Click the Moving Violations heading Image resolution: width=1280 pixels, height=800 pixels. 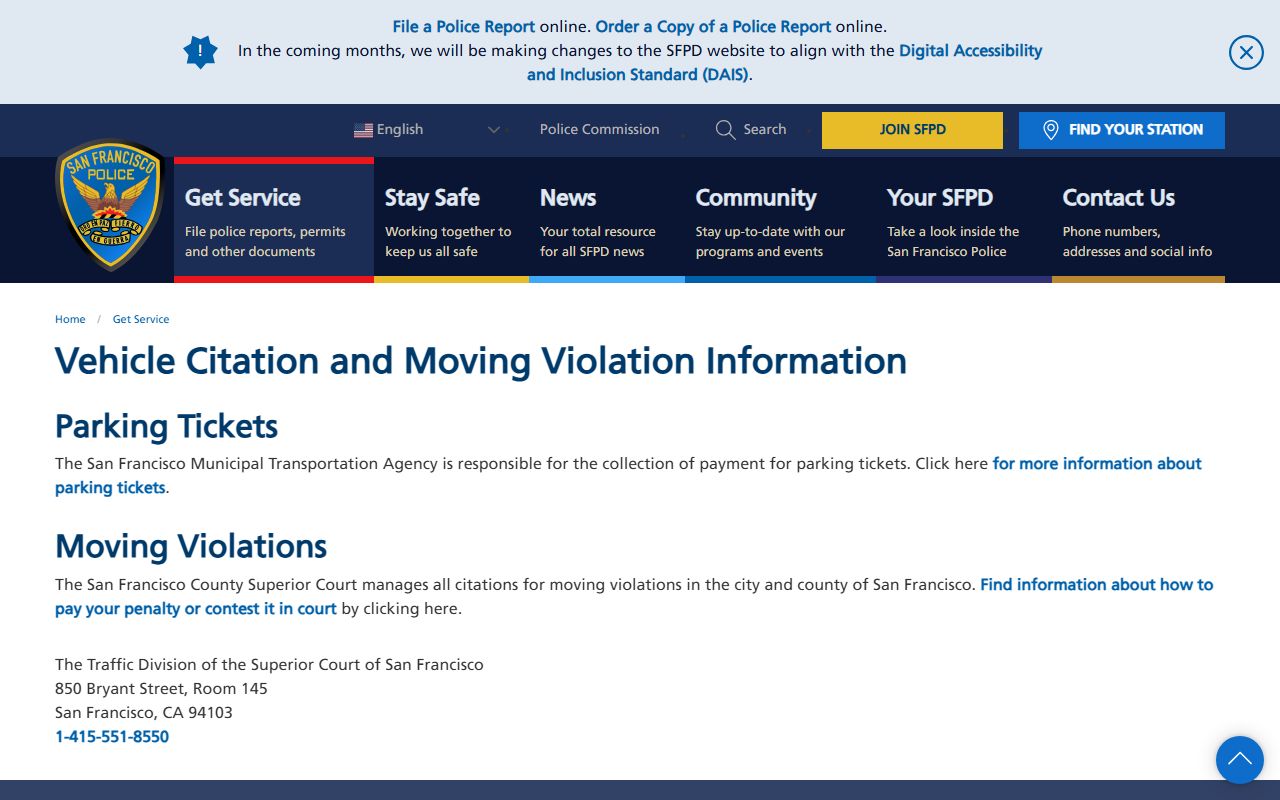click(191, 546)
